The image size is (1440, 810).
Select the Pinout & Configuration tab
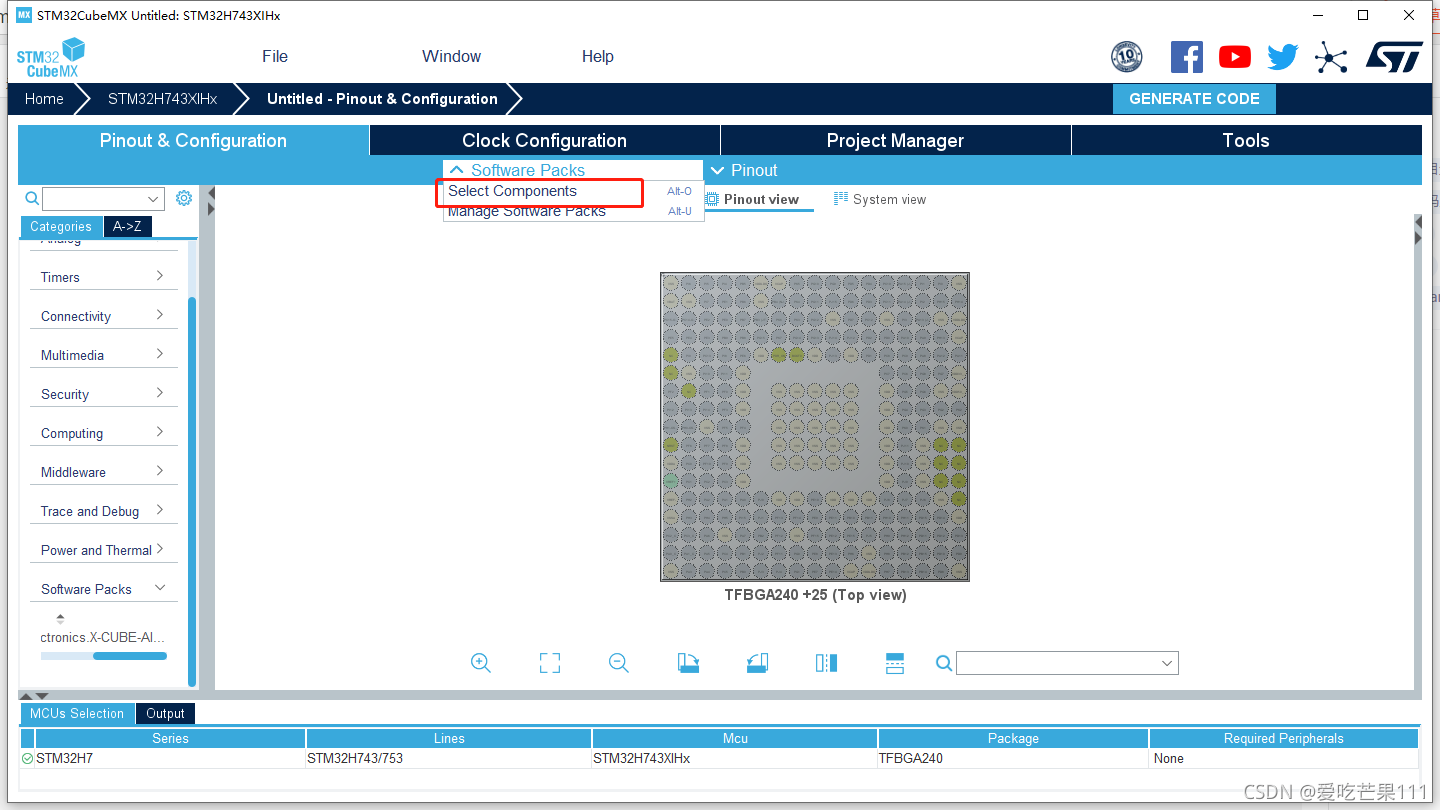[x=193, y=140]
